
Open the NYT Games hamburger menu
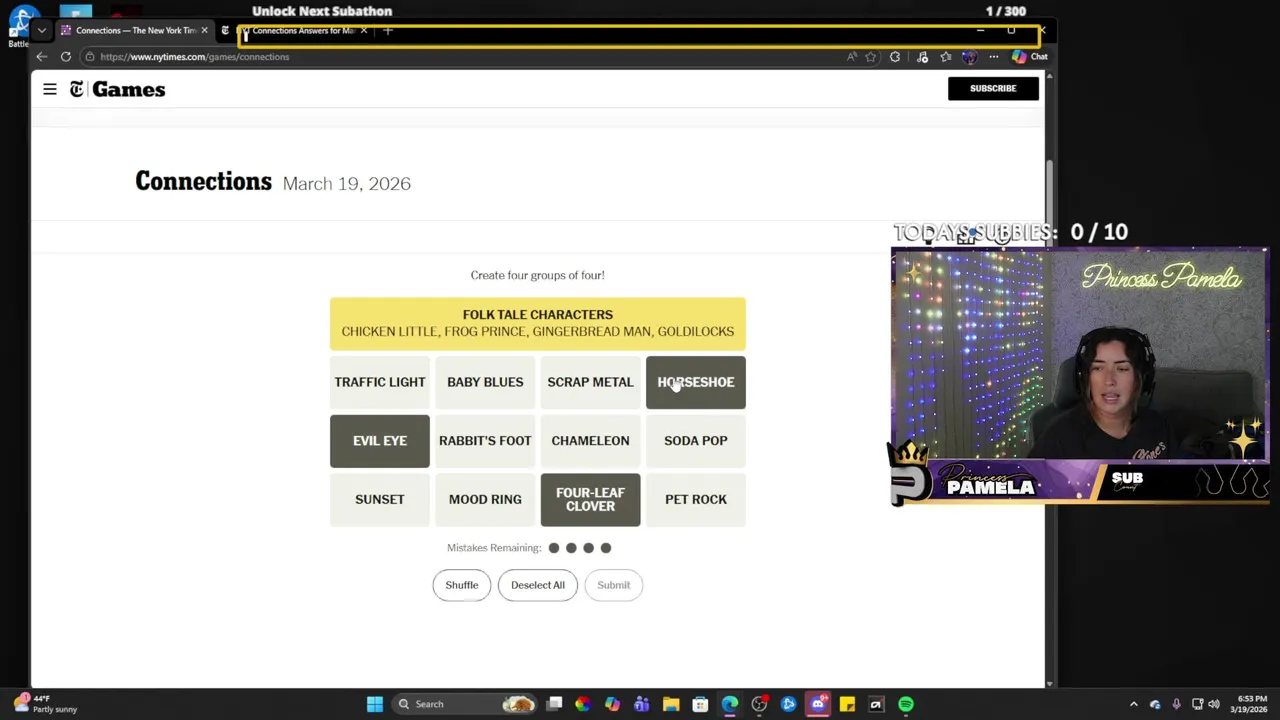50,89
